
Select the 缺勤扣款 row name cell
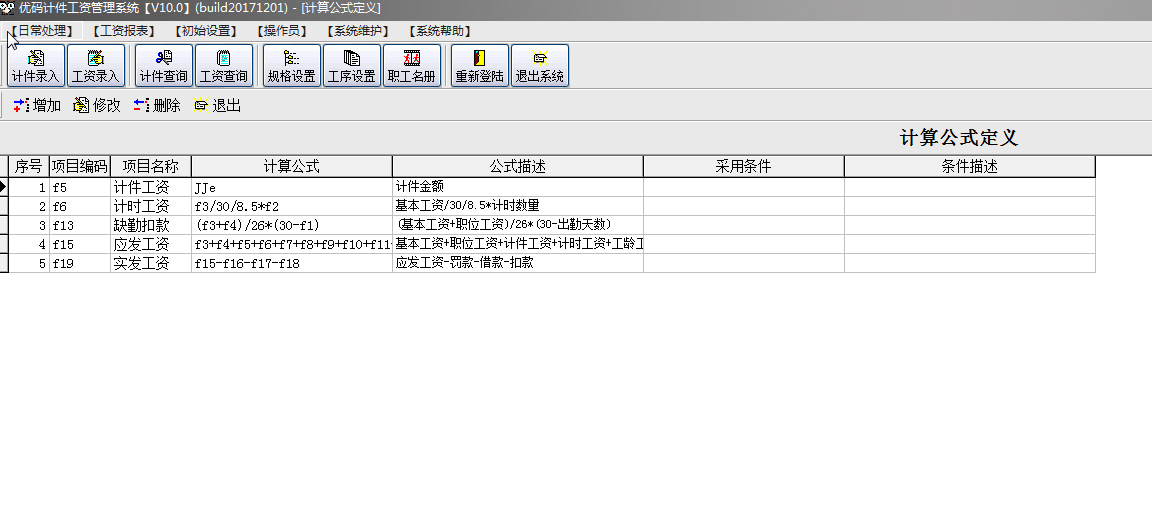(x=151, y=225)
